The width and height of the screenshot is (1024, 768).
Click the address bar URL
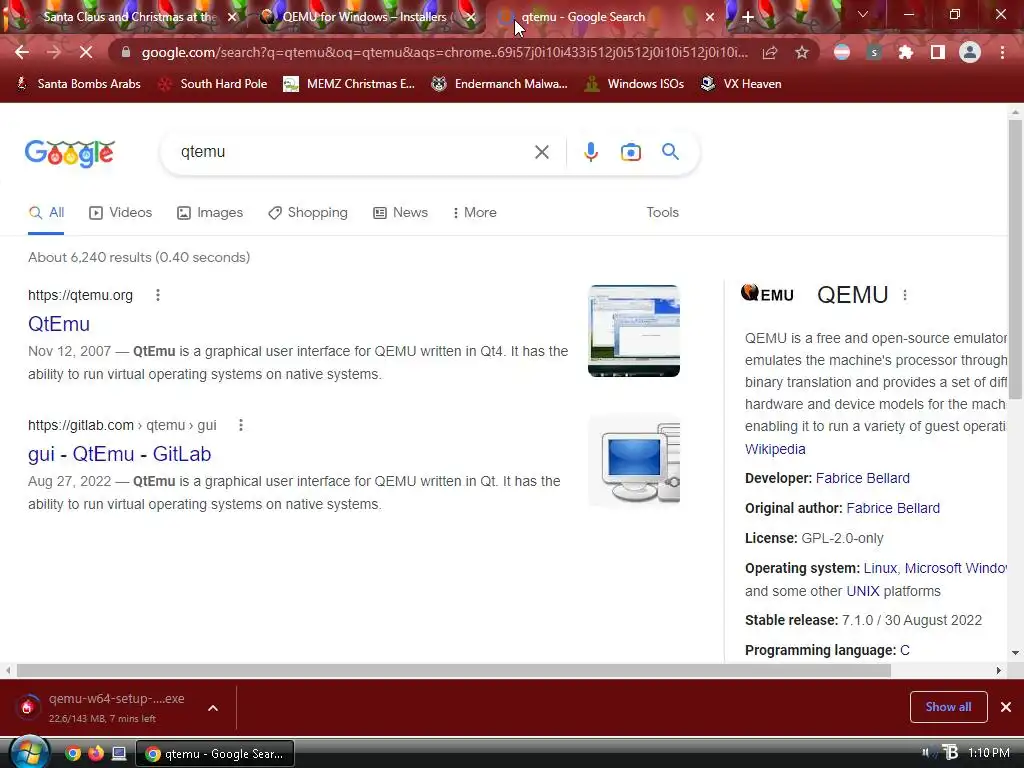444,52
